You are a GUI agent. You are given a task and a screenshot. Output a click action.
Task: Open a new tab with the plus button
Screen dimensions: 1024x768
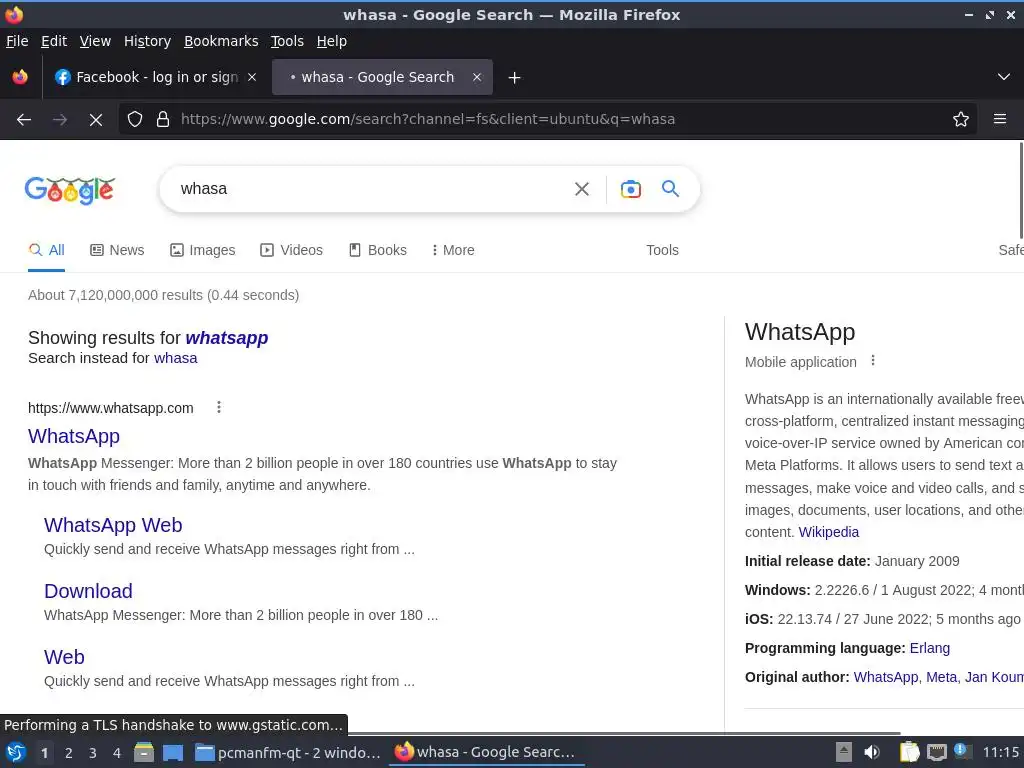pos(514,78)
